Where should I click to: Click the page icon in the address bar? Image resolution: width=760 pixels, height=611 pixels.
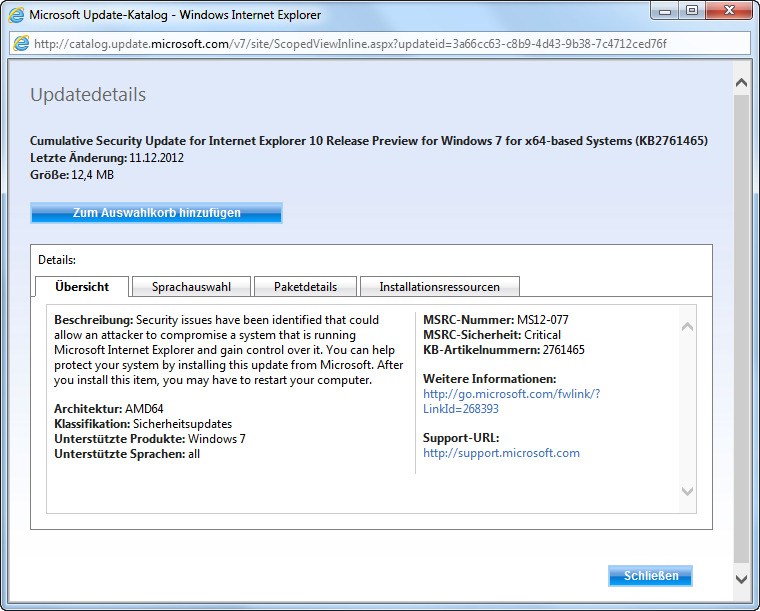(x=22, y=44)
